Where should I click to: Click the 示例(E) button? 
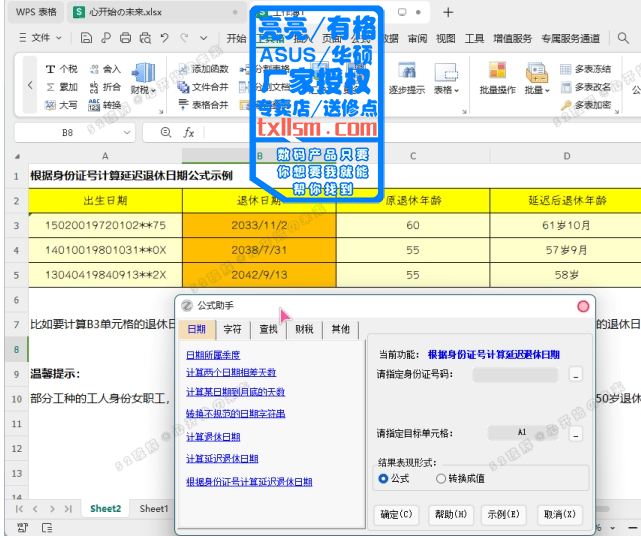[504, 515]
